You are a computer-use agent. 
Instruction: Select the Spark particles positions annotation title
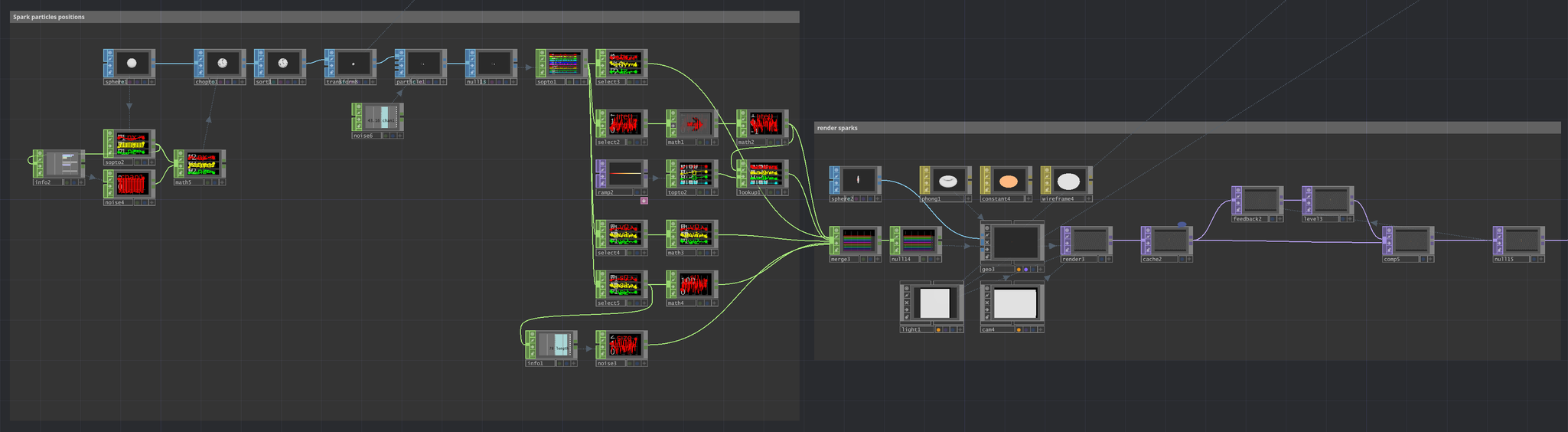[49, 17]
